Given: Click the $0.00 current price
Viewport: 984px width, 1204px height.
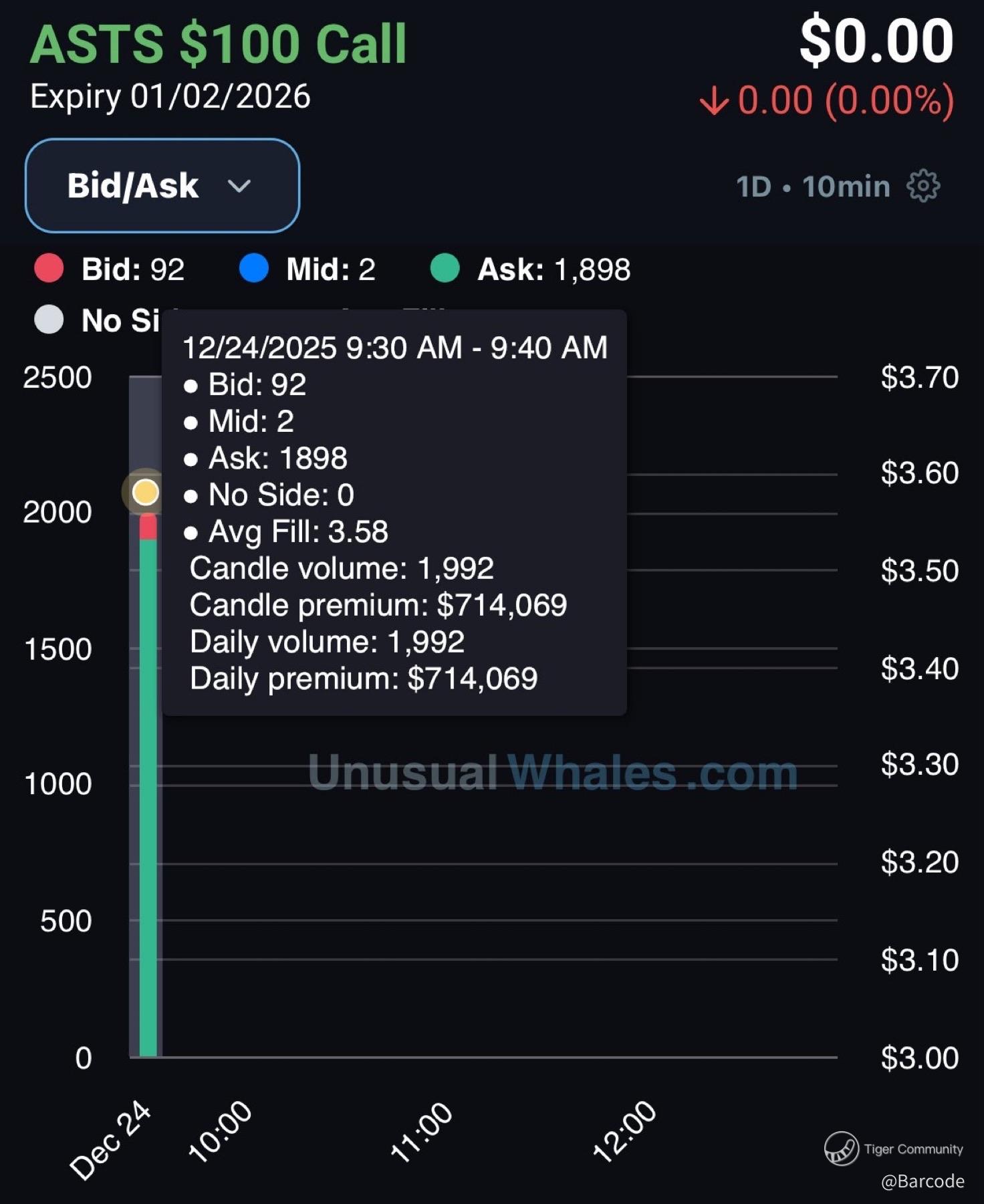Looking at the screenshot, I should 876,41.
